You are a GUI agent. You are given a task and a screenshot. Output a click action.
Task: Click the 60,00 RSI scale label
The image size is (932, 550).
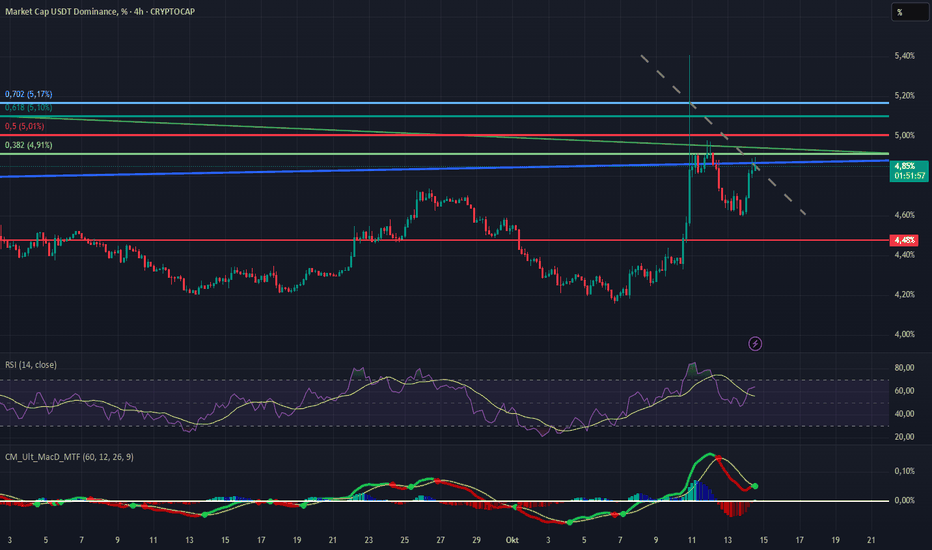(x=904, y=391)
